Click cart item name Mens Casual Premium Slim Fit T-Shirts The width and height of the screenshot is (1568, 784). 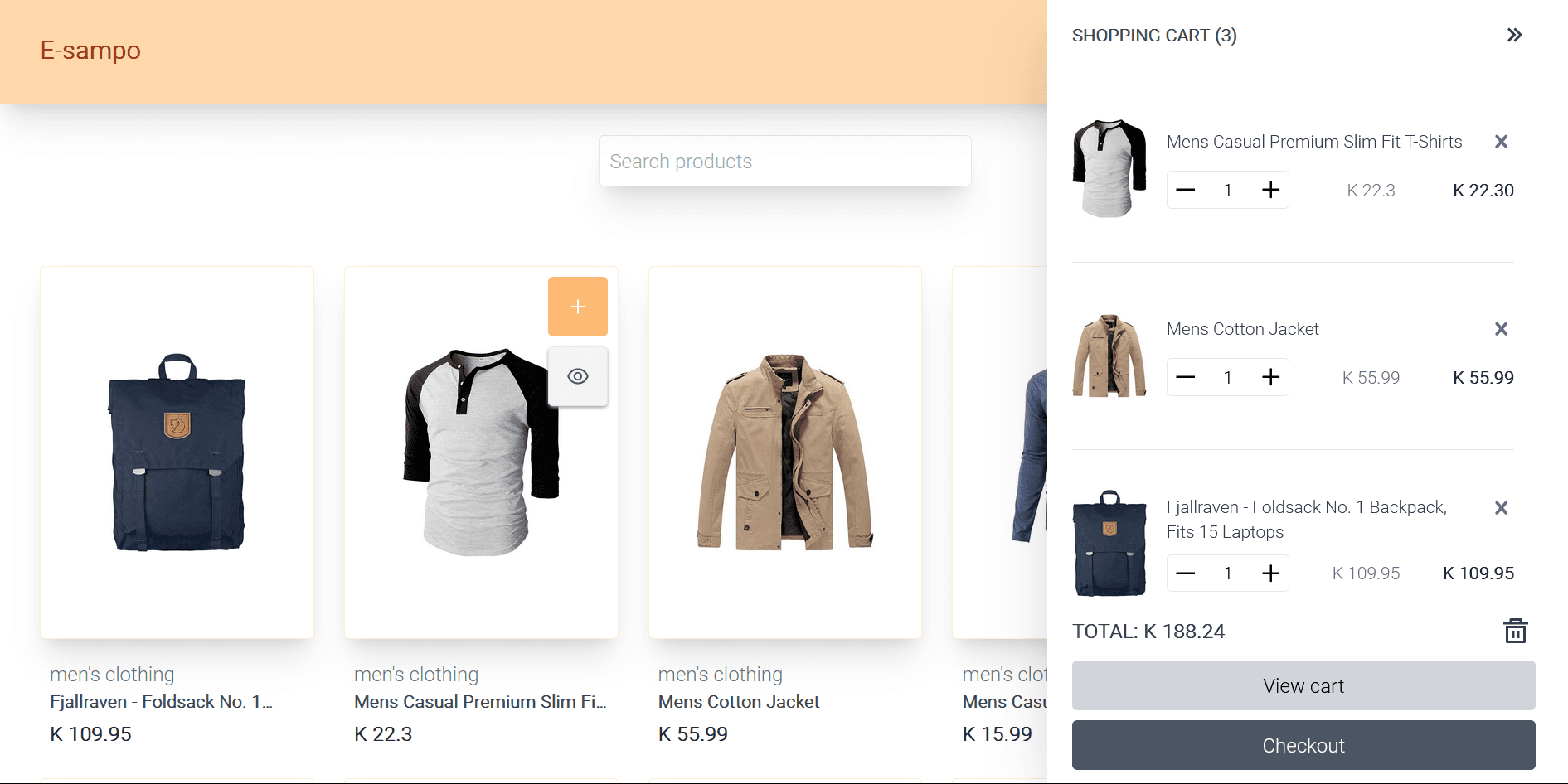(1314, 142)
